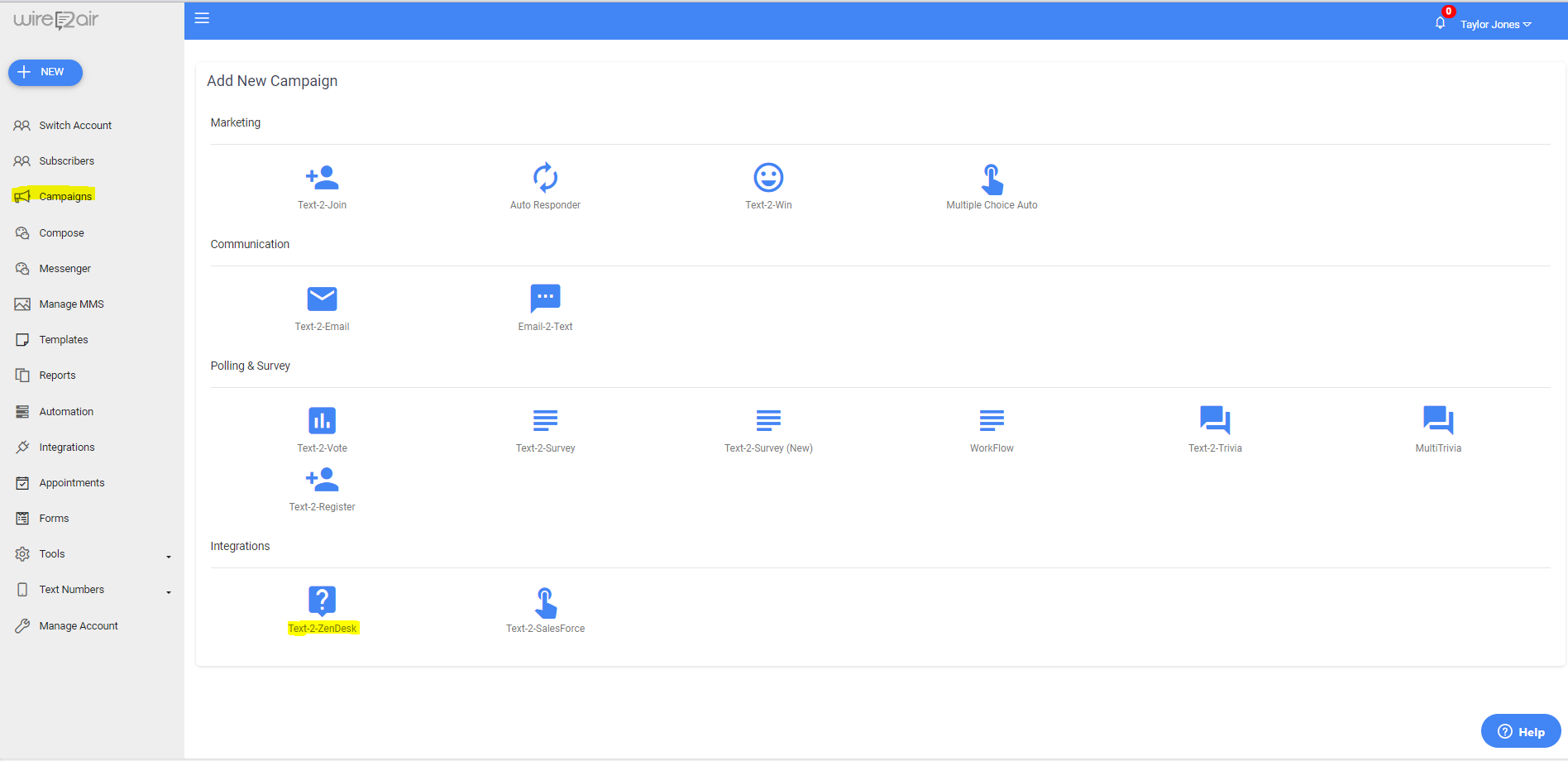Open the WorkFlow campaign icon
This screenshot has width=1568, height=761.
click(x=992, y=420)
